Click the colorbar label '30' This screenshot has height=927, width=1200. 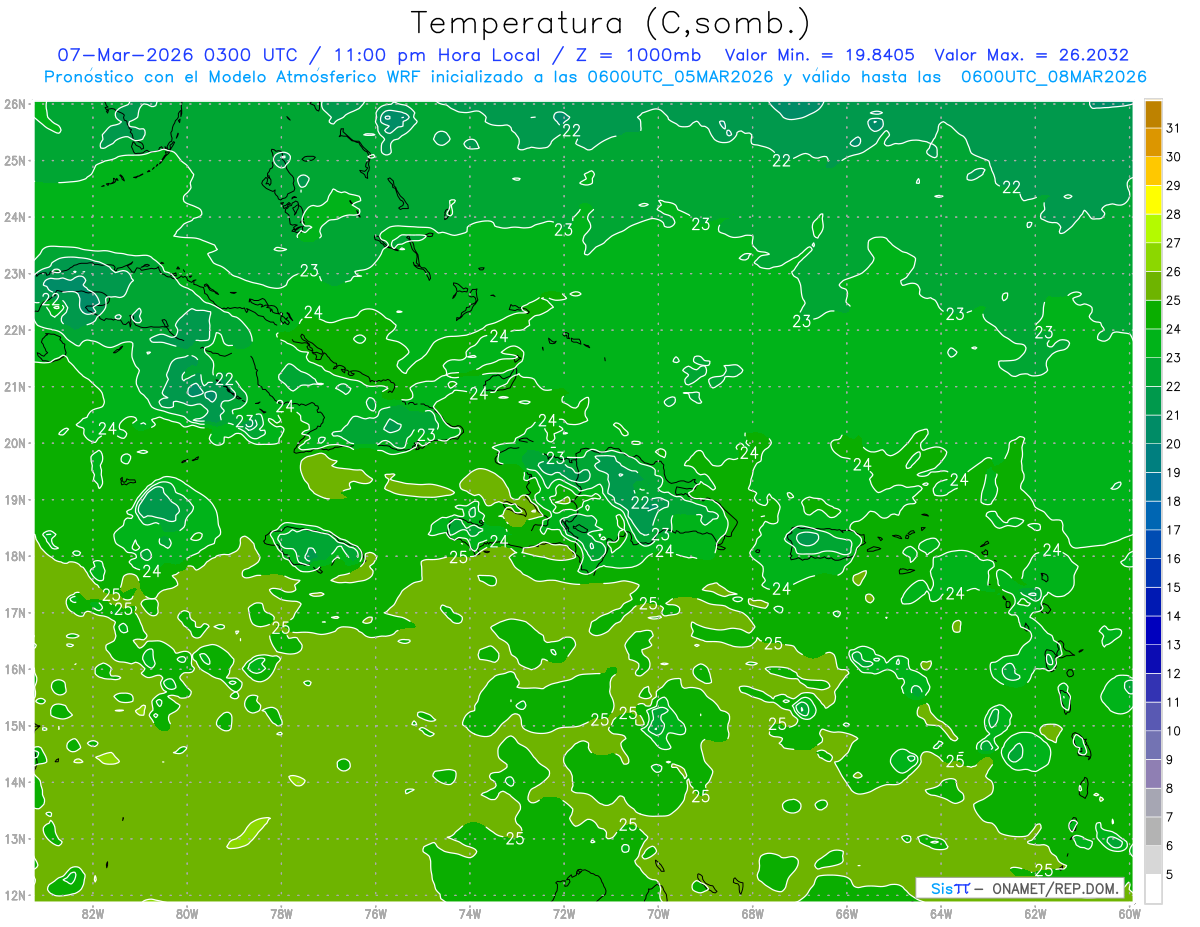coord(1174,156)
